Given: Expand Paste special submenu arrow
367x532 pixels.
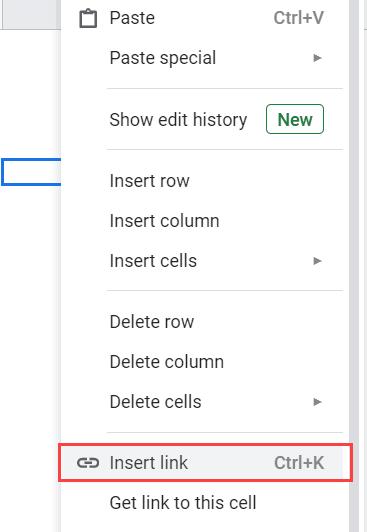Looking at the screenshot, I should 317,58.
